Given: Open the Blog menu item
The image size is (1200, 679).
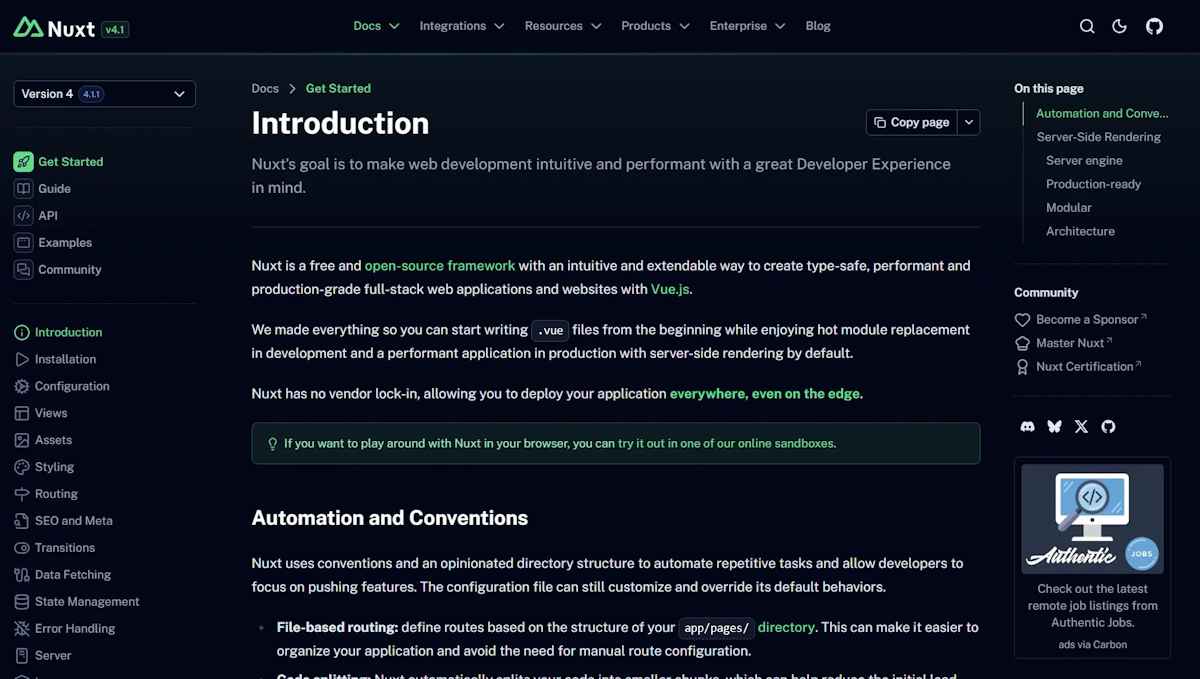Looking at the screenshot, I should (818, 26).
